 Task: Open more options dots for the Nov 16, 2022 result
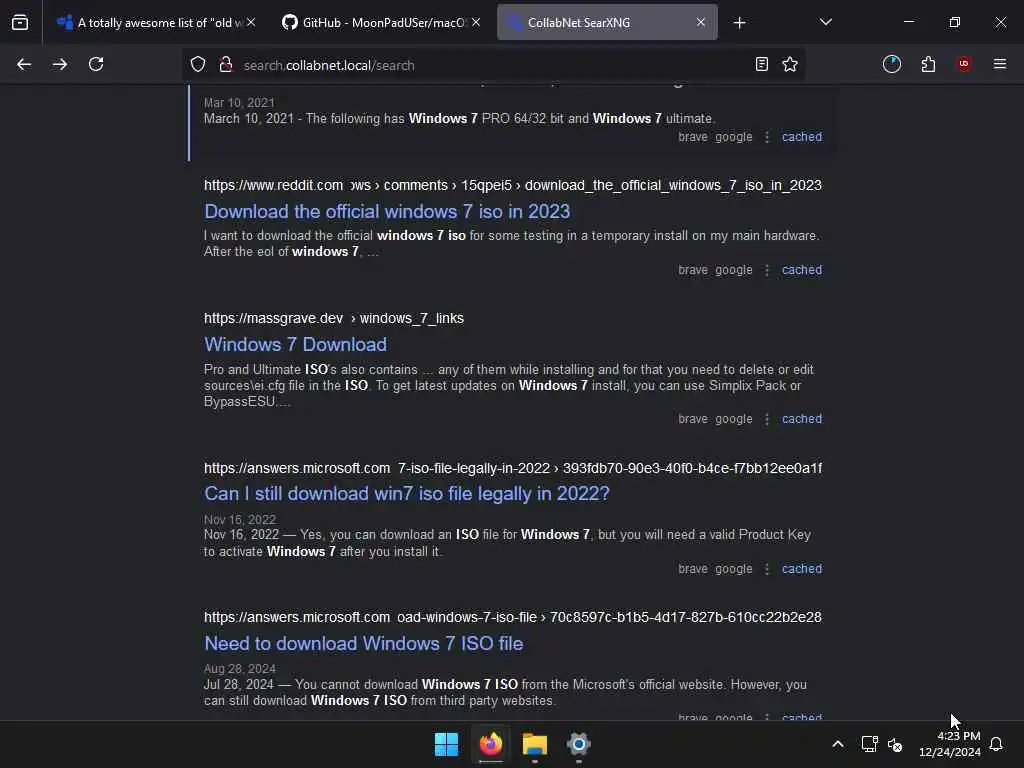[767, 569]
